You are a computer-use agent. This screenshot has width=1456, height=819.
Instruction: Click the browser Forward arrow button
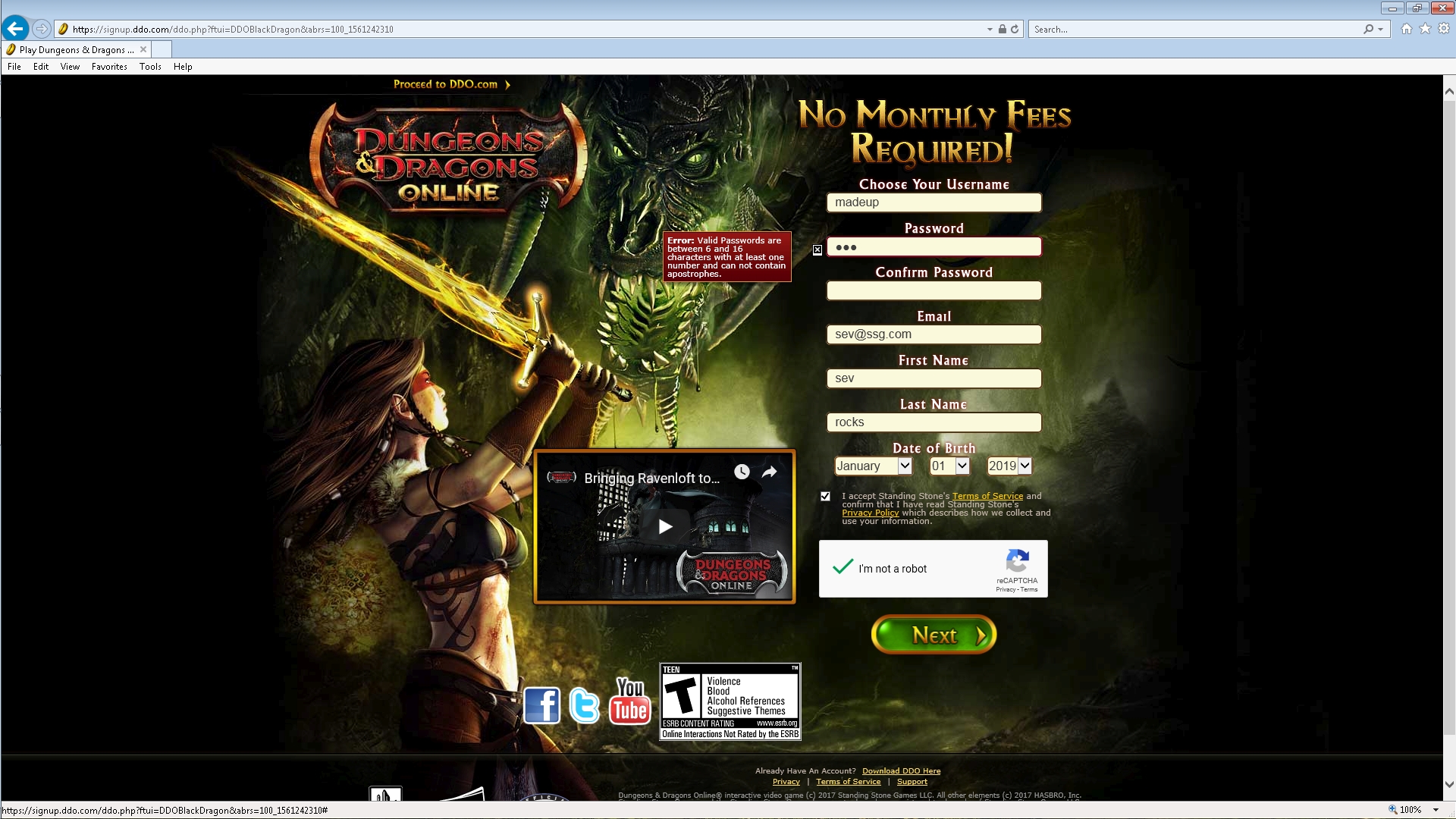(x=42, y=29)
